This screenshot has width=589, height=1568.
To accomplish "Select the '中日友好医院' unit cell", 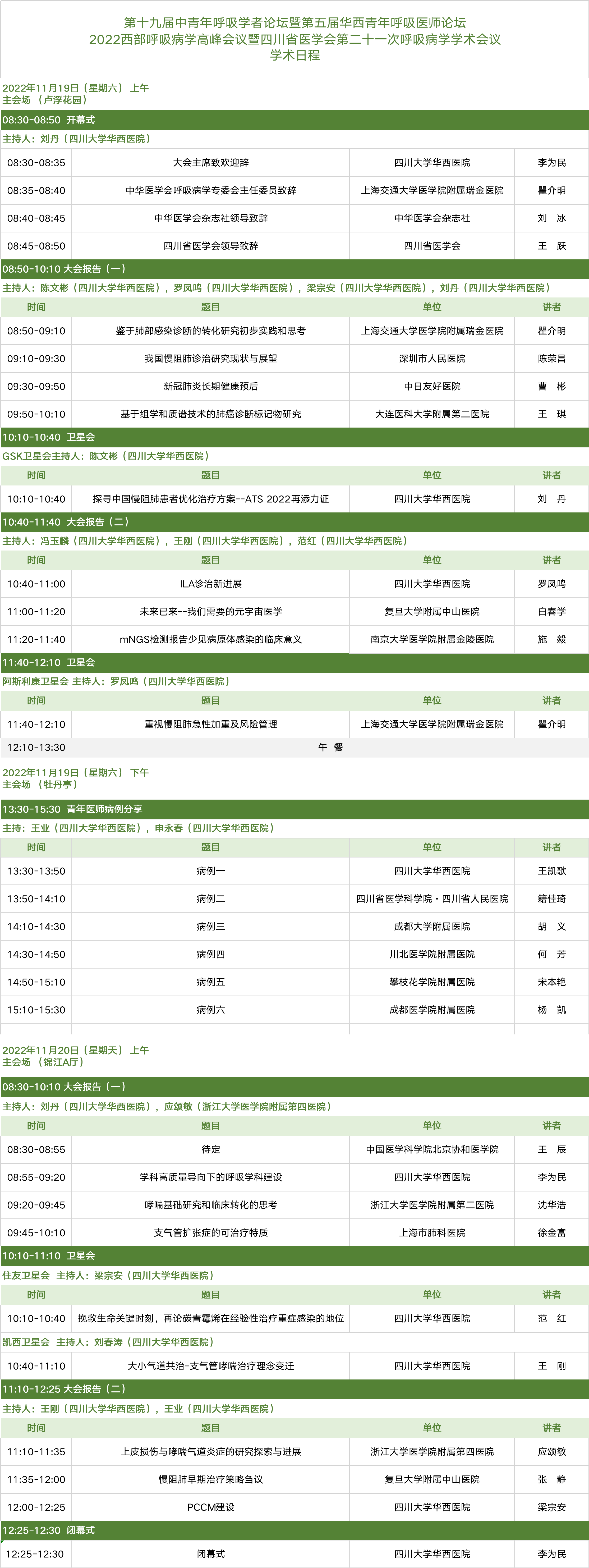I will point(432,387).
